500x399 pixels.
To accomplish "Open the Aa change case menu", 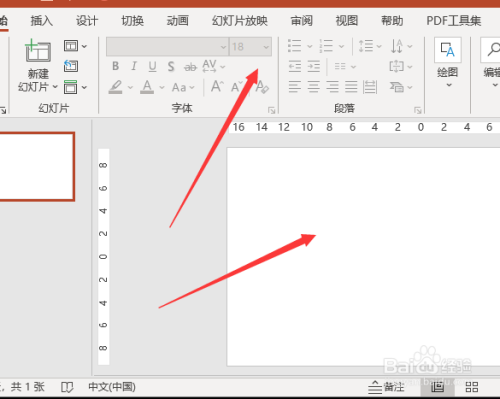I will tap(183, 88).
